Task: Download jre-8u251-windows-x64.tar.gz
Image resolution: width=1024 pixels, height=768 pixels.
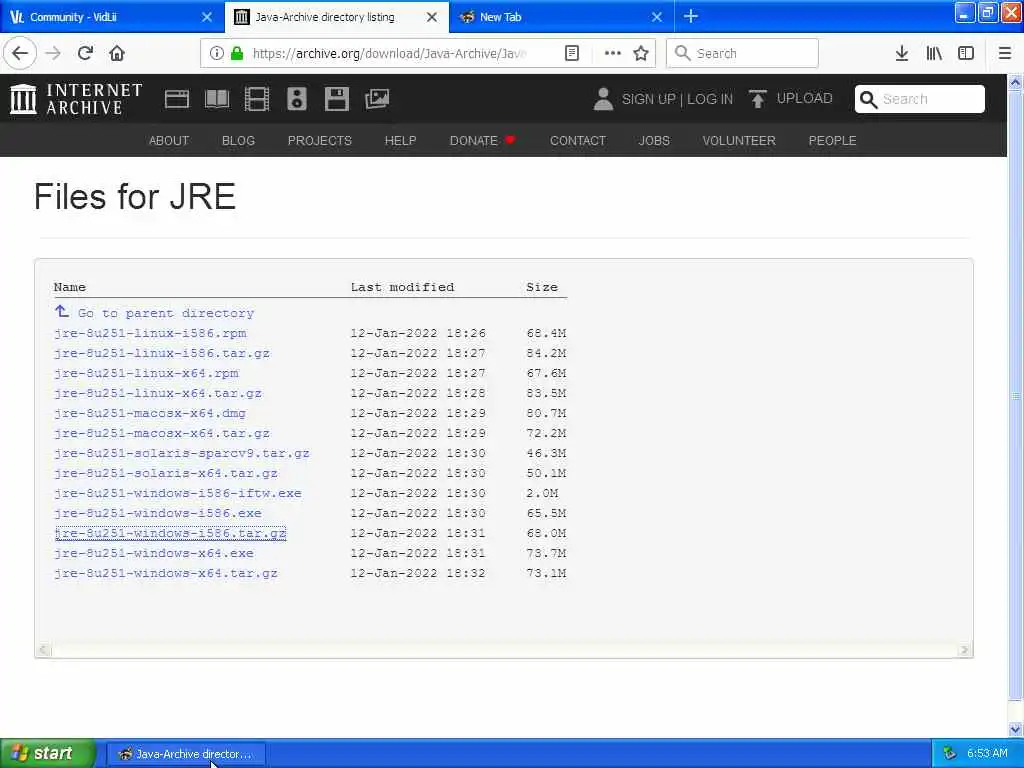Action: pos(166,573)
